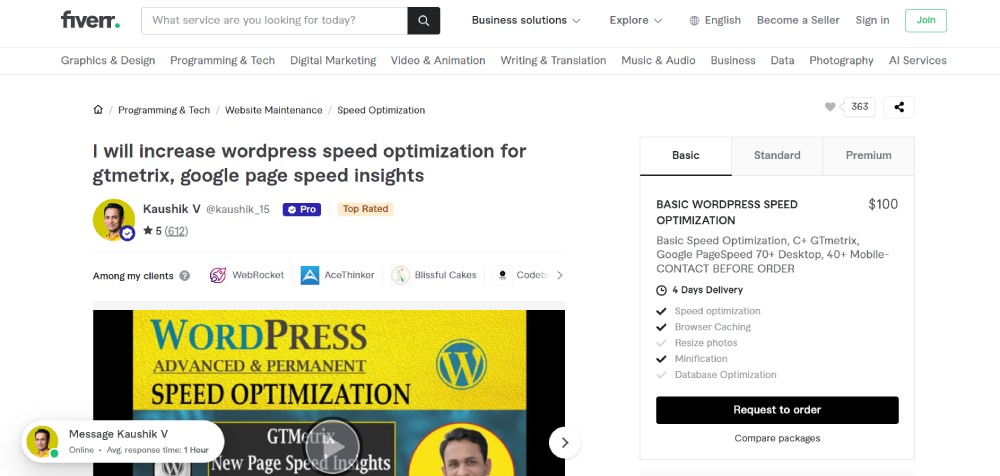Open Data category menu
Image resolution: width=1000 pixels, height=476 pixels.
click(783, 61)
